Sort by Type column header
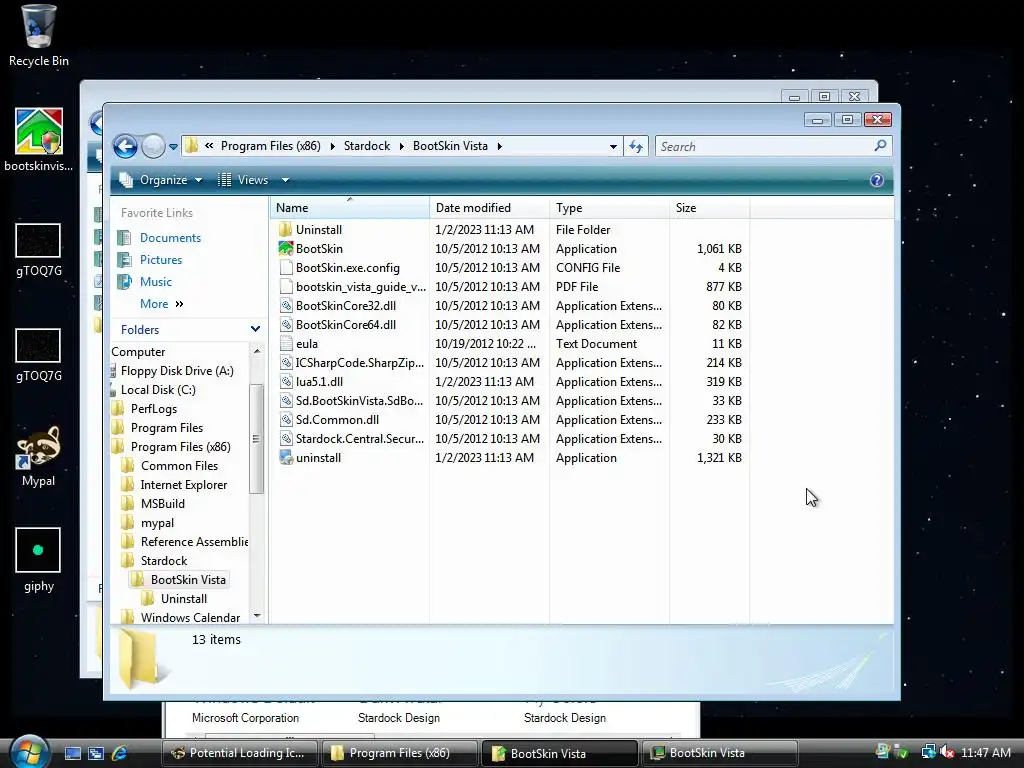1024x768 pixels. point(609,208)
